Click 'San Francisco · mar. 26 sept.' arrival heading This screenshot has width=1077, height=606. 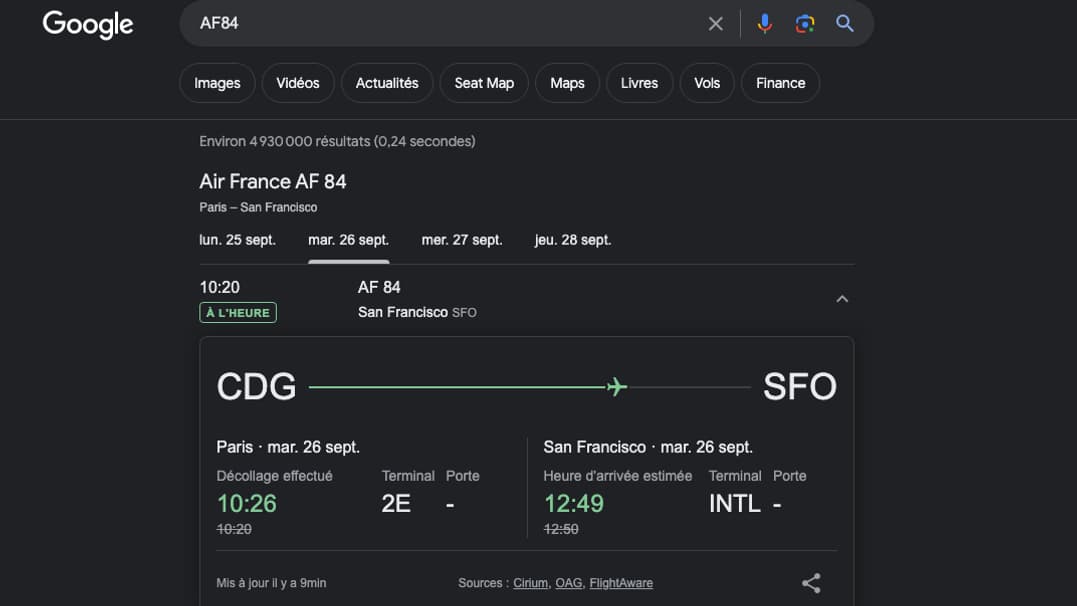pyautogui.click(x=648, y=447)
